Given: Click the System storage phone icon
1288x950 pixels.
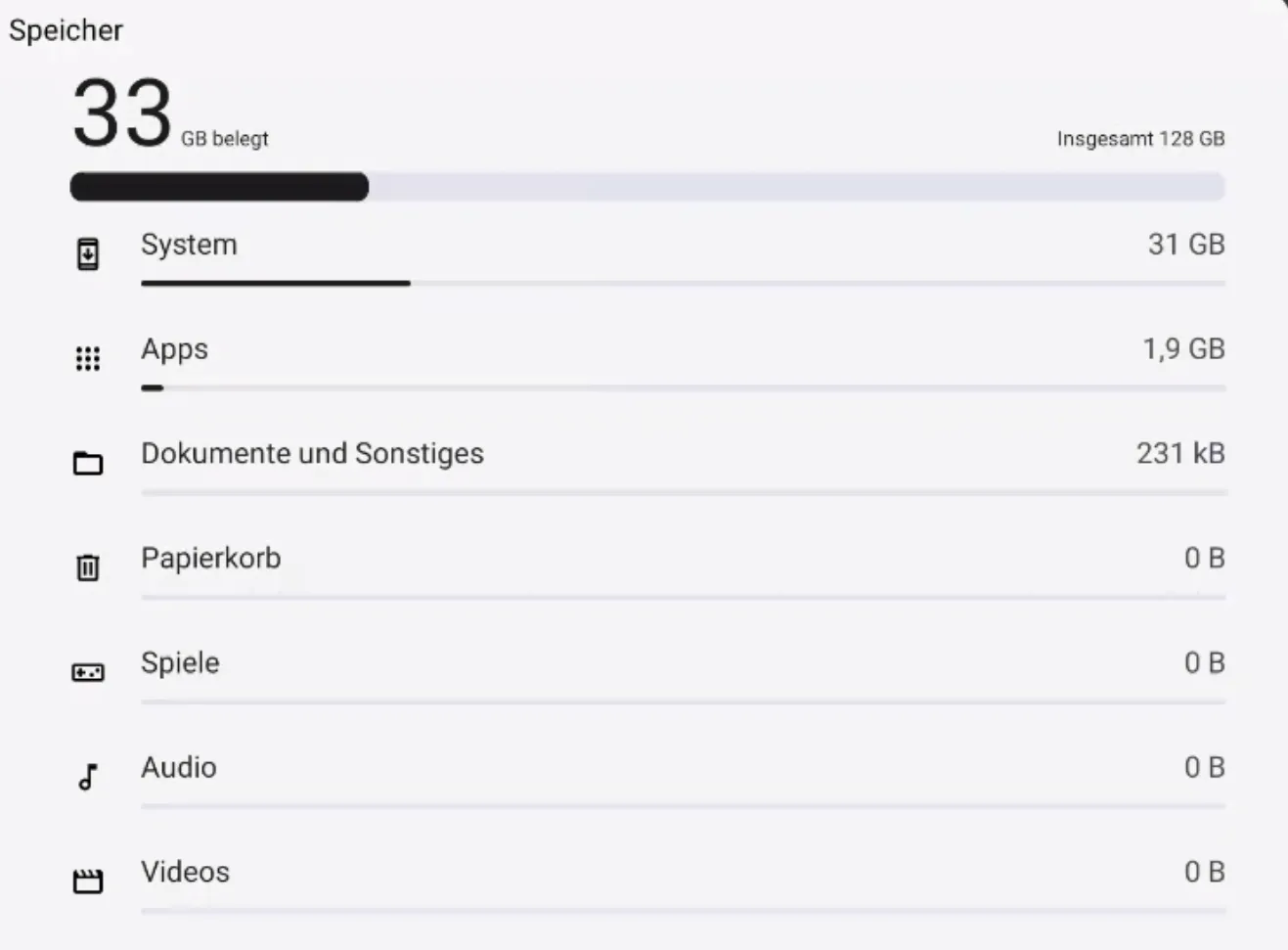Looking at the screenshot, I should click(x=88, y=254).
